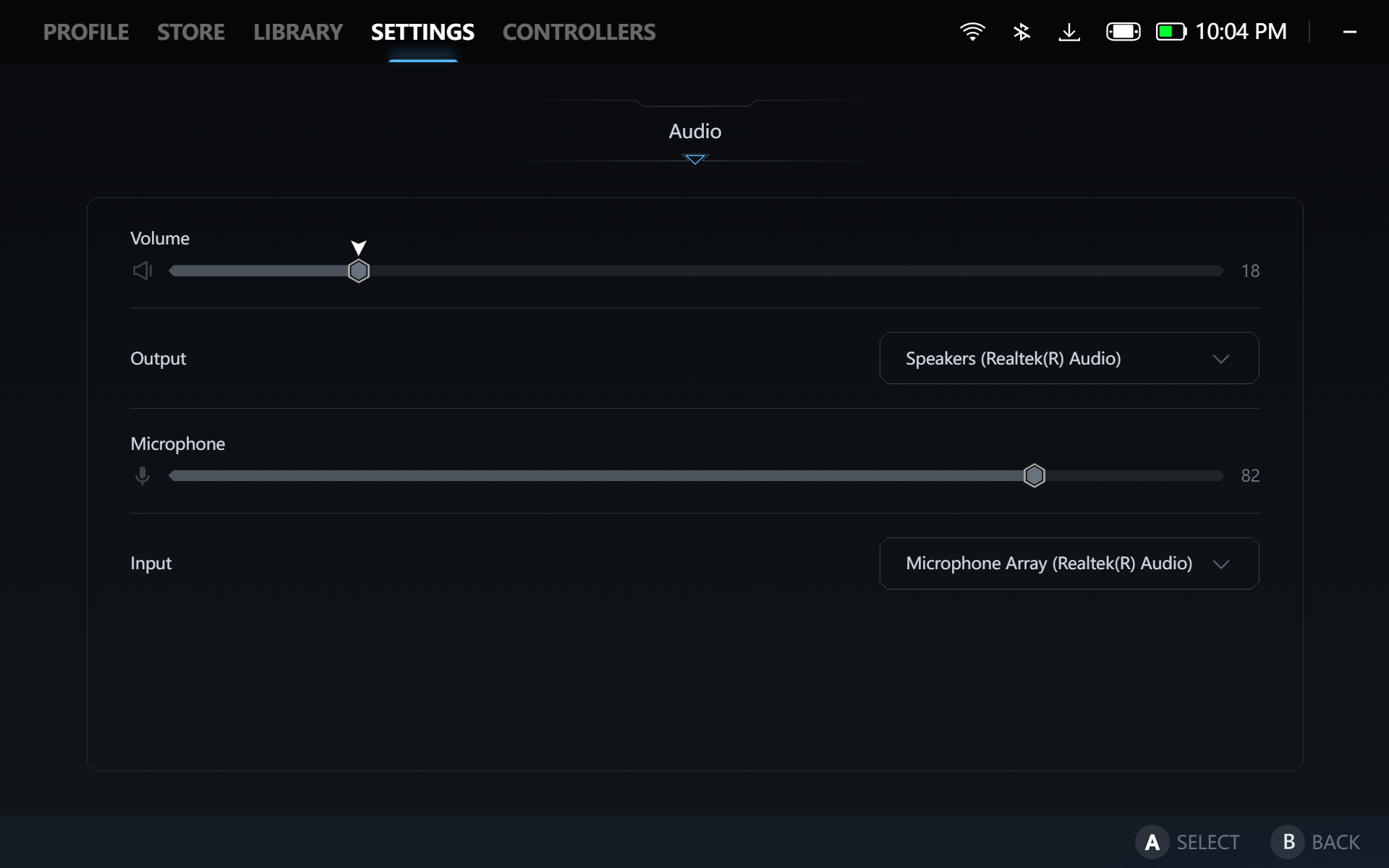Expand the Audio section chevron
Screen dimensions: 1389x868
(694, 159)
